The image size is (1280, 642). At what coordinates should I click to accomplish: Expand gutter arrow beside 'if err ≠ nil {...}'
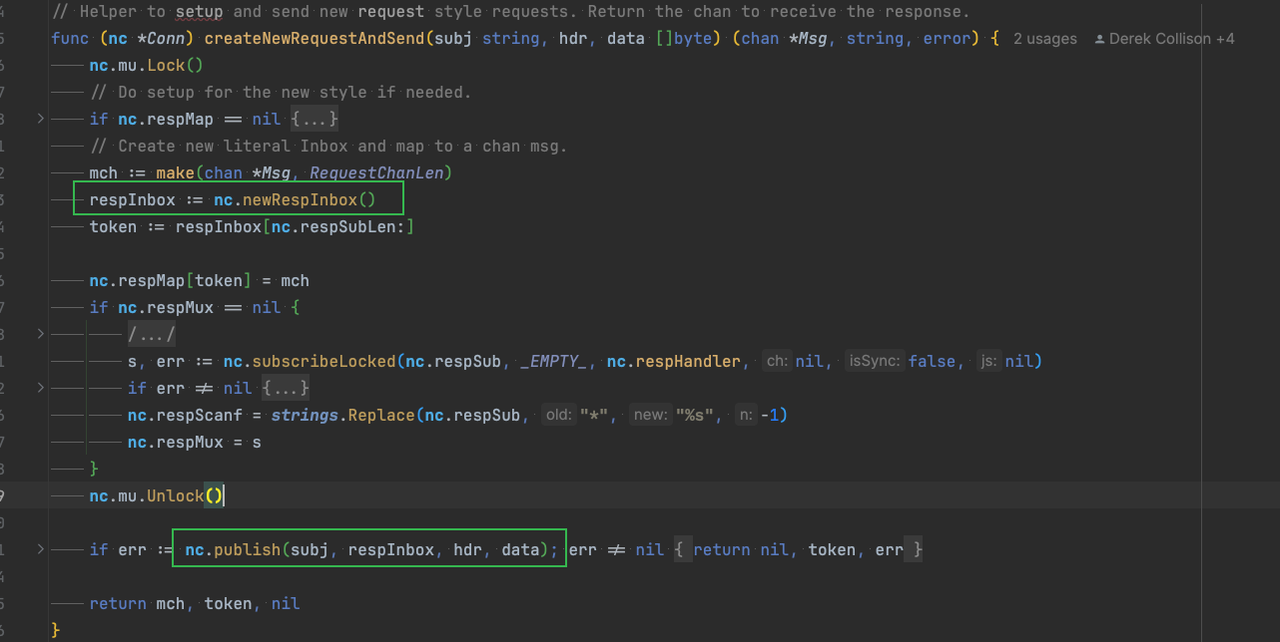click(40, 388)
